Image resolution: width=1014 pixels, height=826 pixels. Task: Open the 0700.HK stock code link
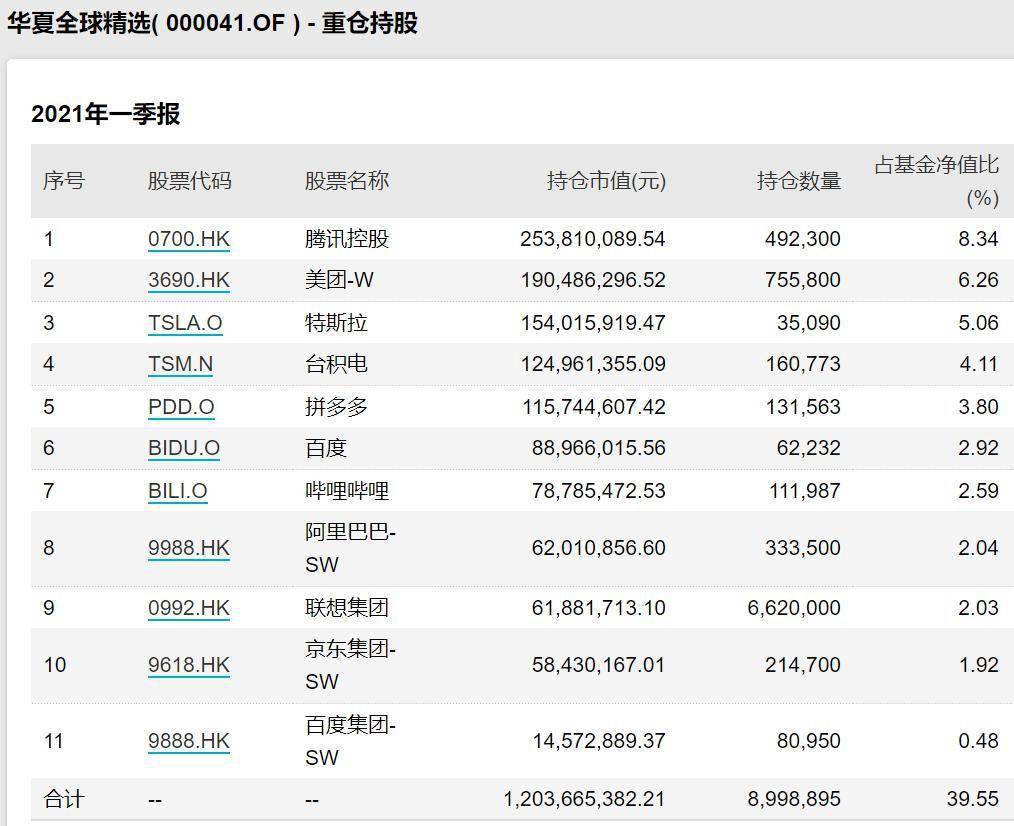tap(188, 239)
